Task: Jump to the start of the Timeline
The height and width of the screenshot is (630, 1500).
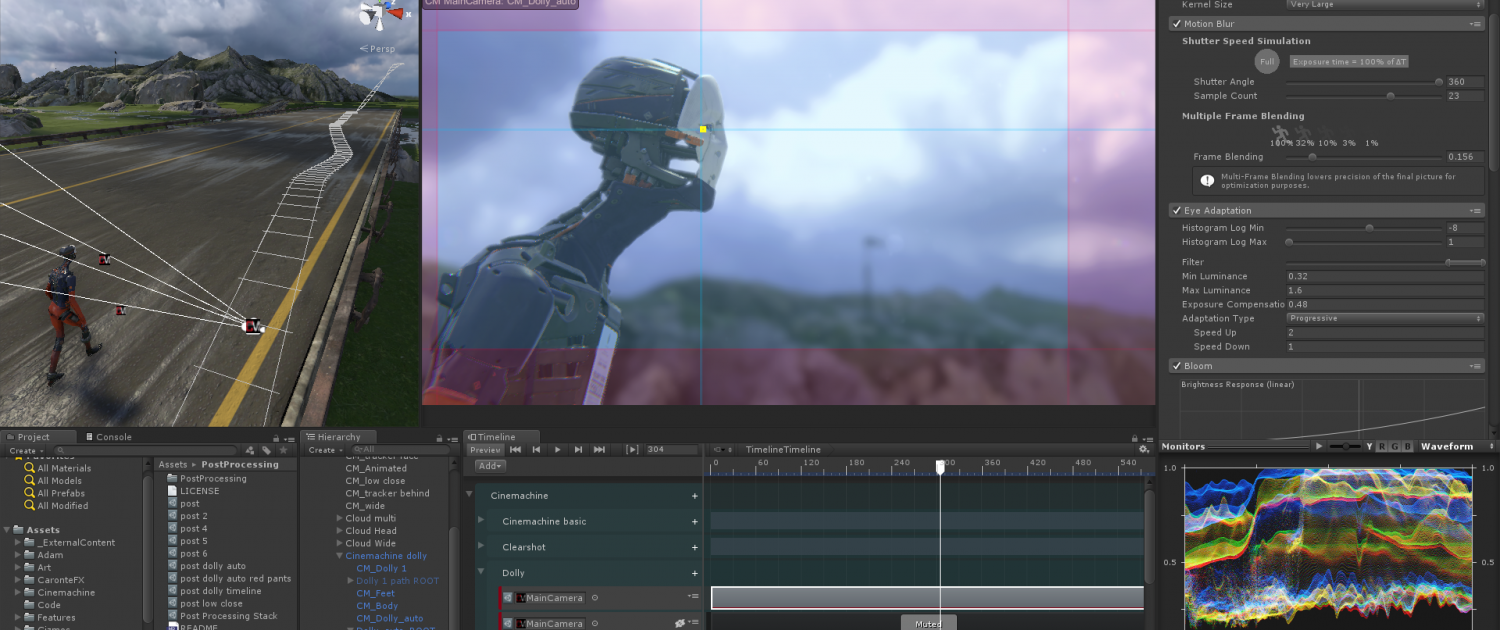Action: coord(516,450)
